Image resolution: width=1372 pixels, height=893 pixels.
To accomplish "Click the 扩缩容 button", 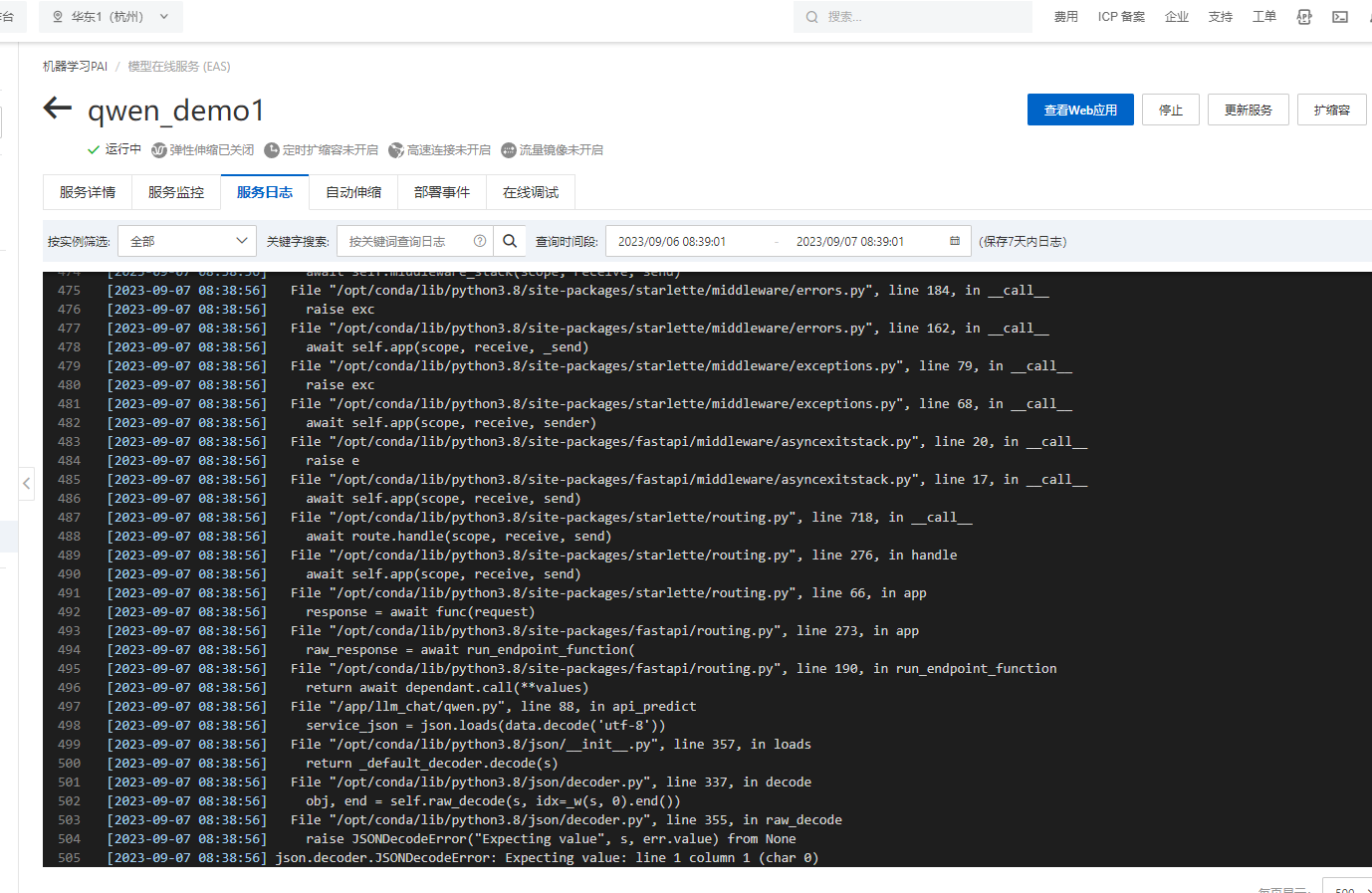I will pos(1332,110).
